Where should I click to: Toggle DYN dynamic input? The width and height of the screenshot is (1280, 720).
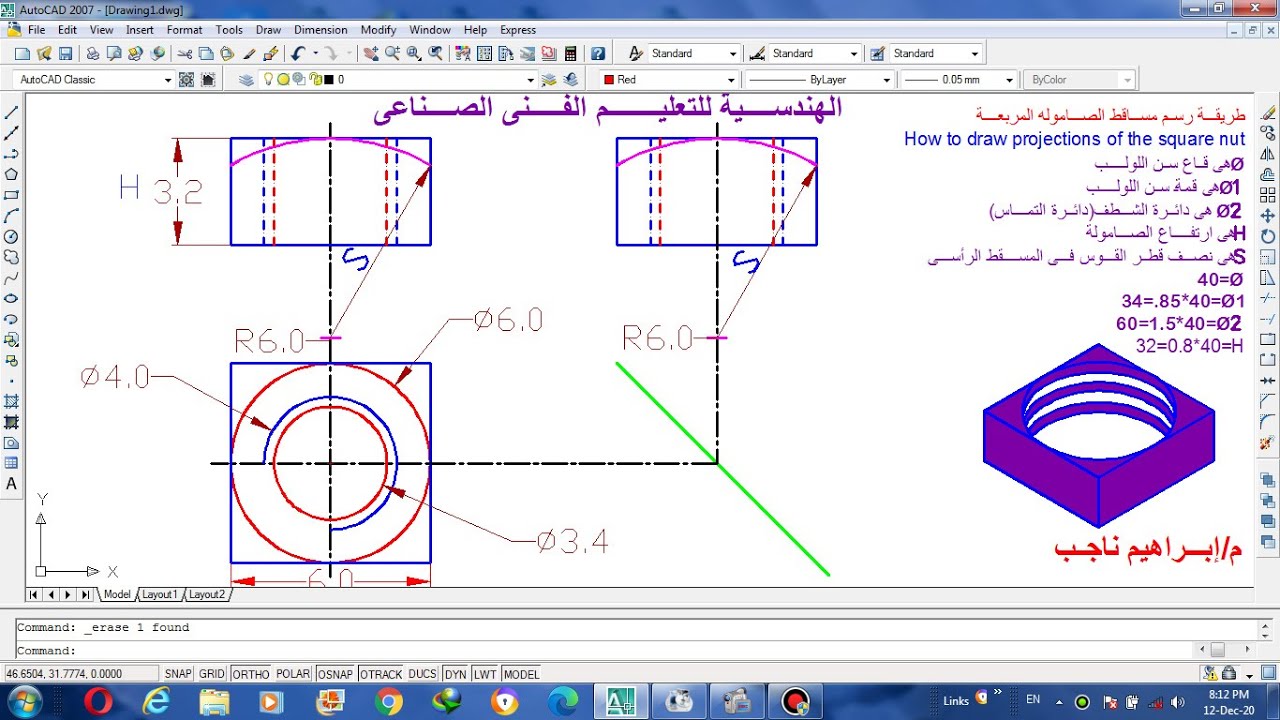click(x=455, y=674)
